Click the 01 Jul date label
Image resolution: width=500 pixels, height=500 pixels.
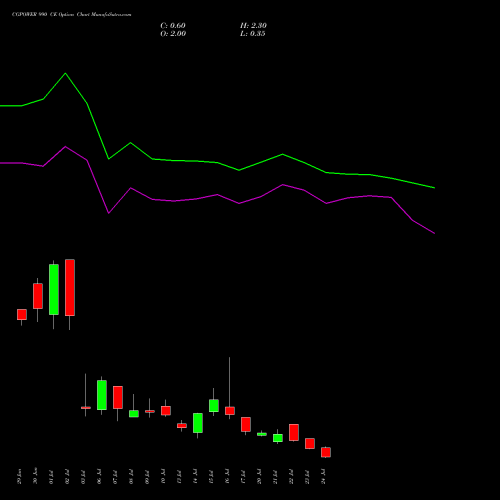[51, 476]
